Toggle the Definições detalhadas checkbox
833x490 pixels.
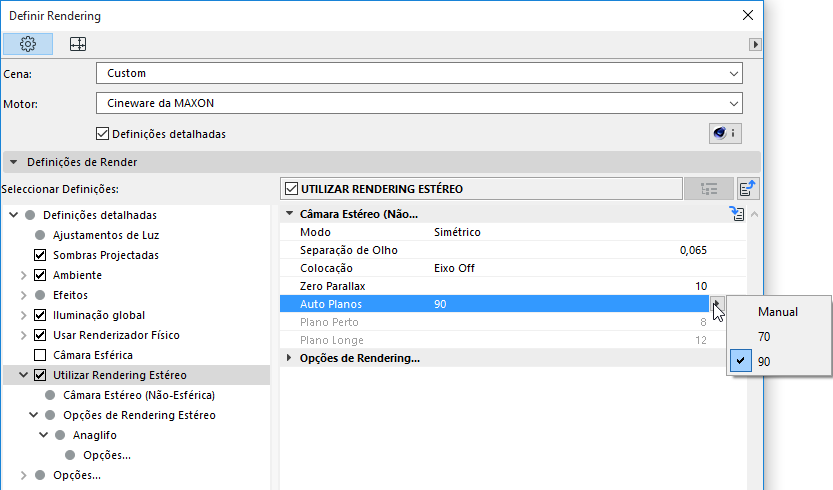pos(103,134)
